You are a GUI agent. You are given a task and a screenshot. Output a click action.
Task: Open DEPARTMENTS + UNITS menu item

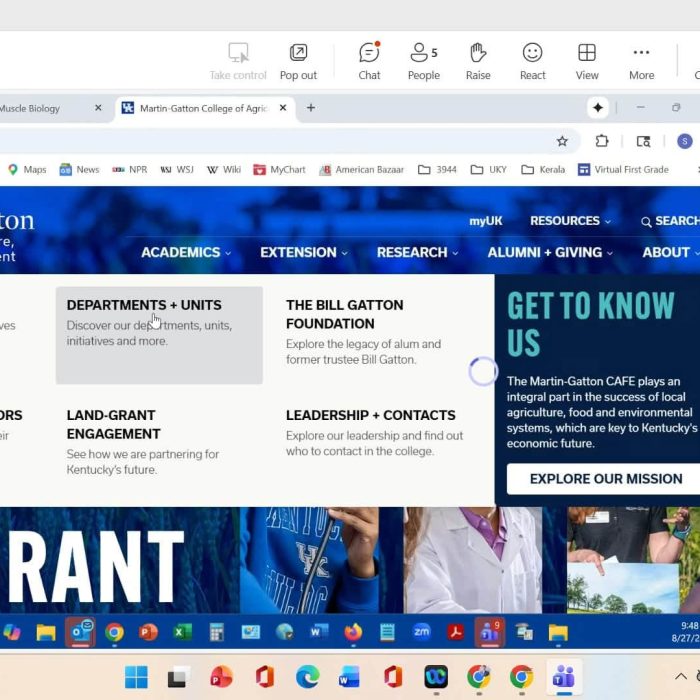[159, 335]
